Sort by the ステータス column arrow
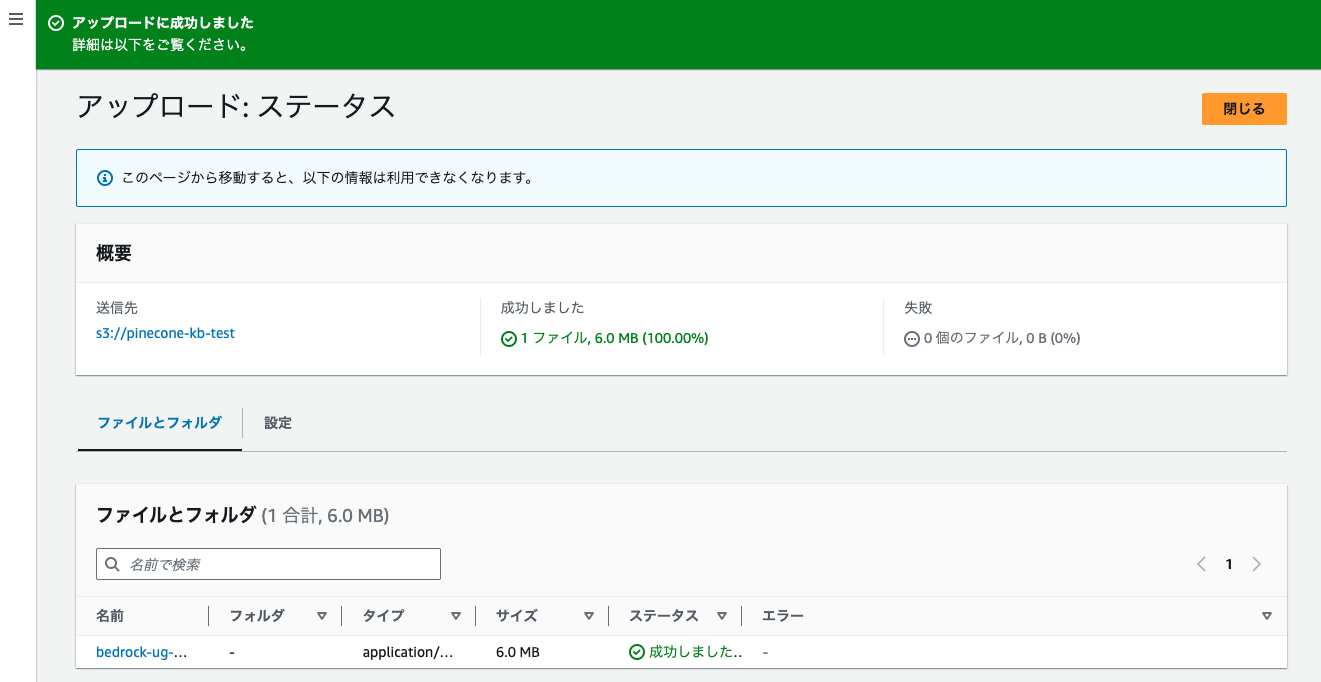Viewport: 1321px width, 682px height. [x=722, y=616]
